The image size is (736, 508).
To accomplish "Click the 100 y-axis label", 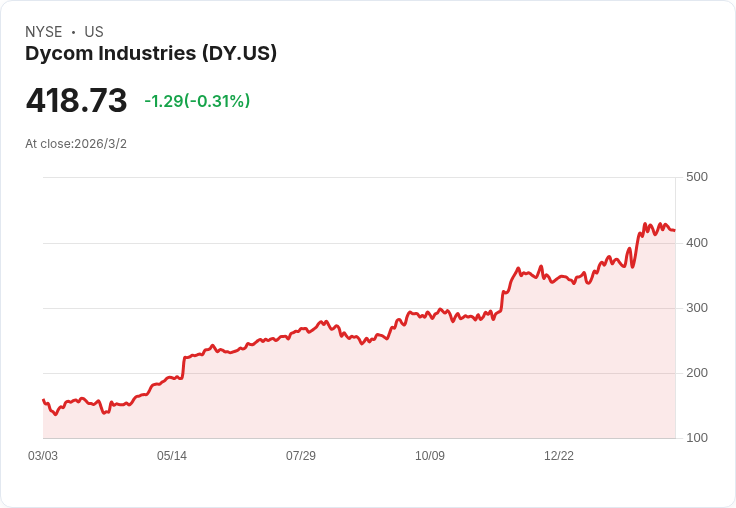I will [696, 438].
